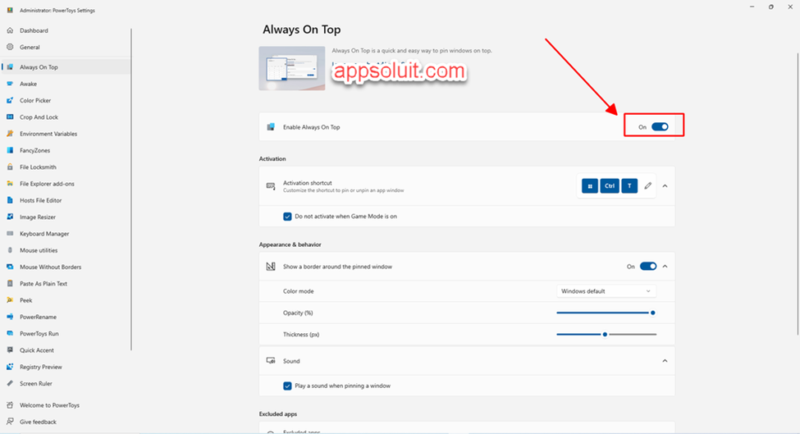Open the Always On Top sidebar page
The image size is (800, 434).
pos(66,67)
